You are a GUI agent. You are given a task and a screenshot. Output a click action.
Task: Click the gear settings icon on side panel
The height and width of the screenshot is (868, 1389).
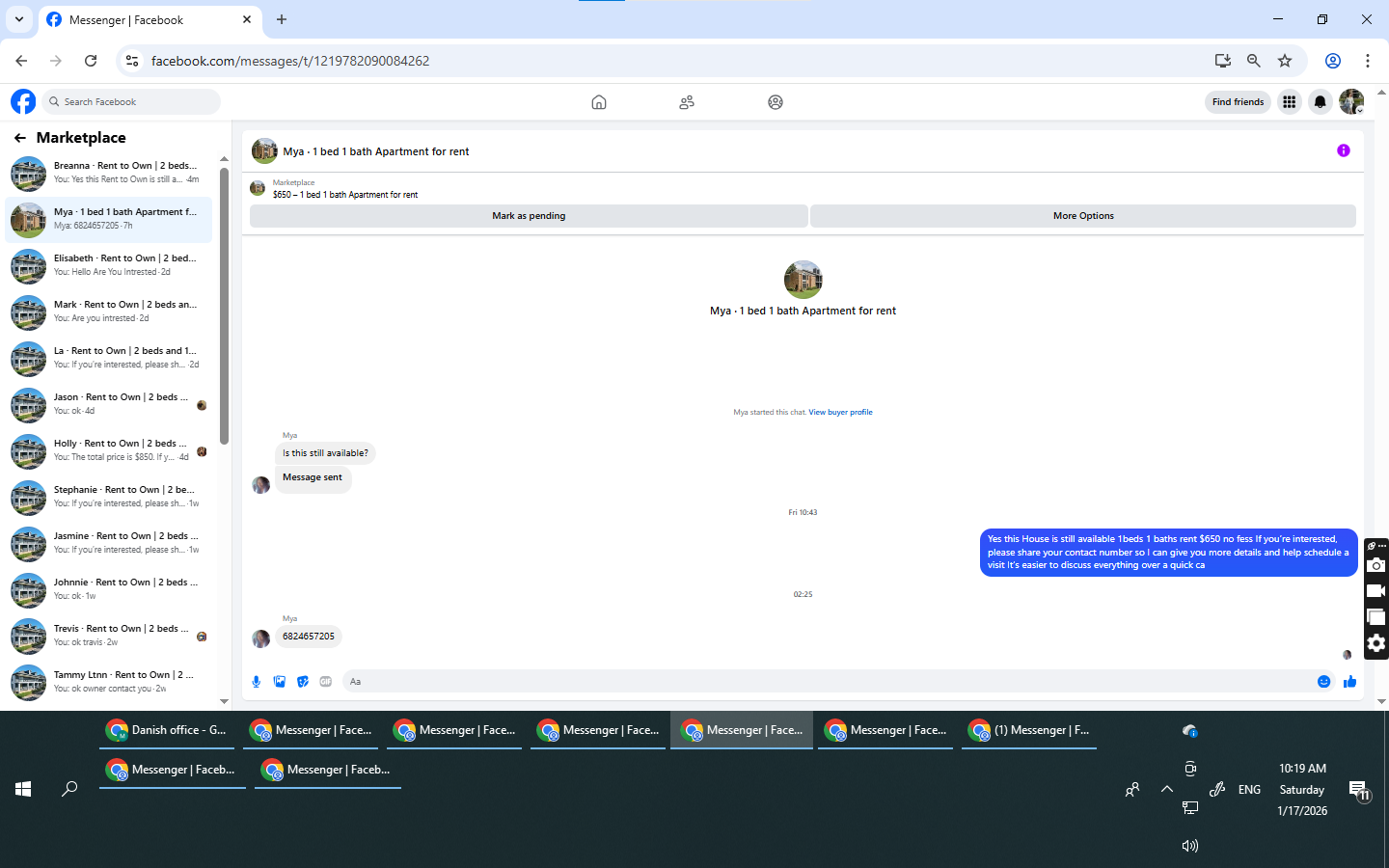click(x=1376, y=643)
